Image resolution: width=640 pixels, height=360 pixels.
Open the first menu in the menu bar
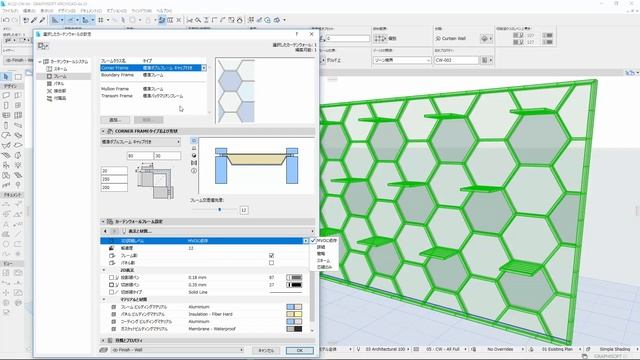coord(10,11)
